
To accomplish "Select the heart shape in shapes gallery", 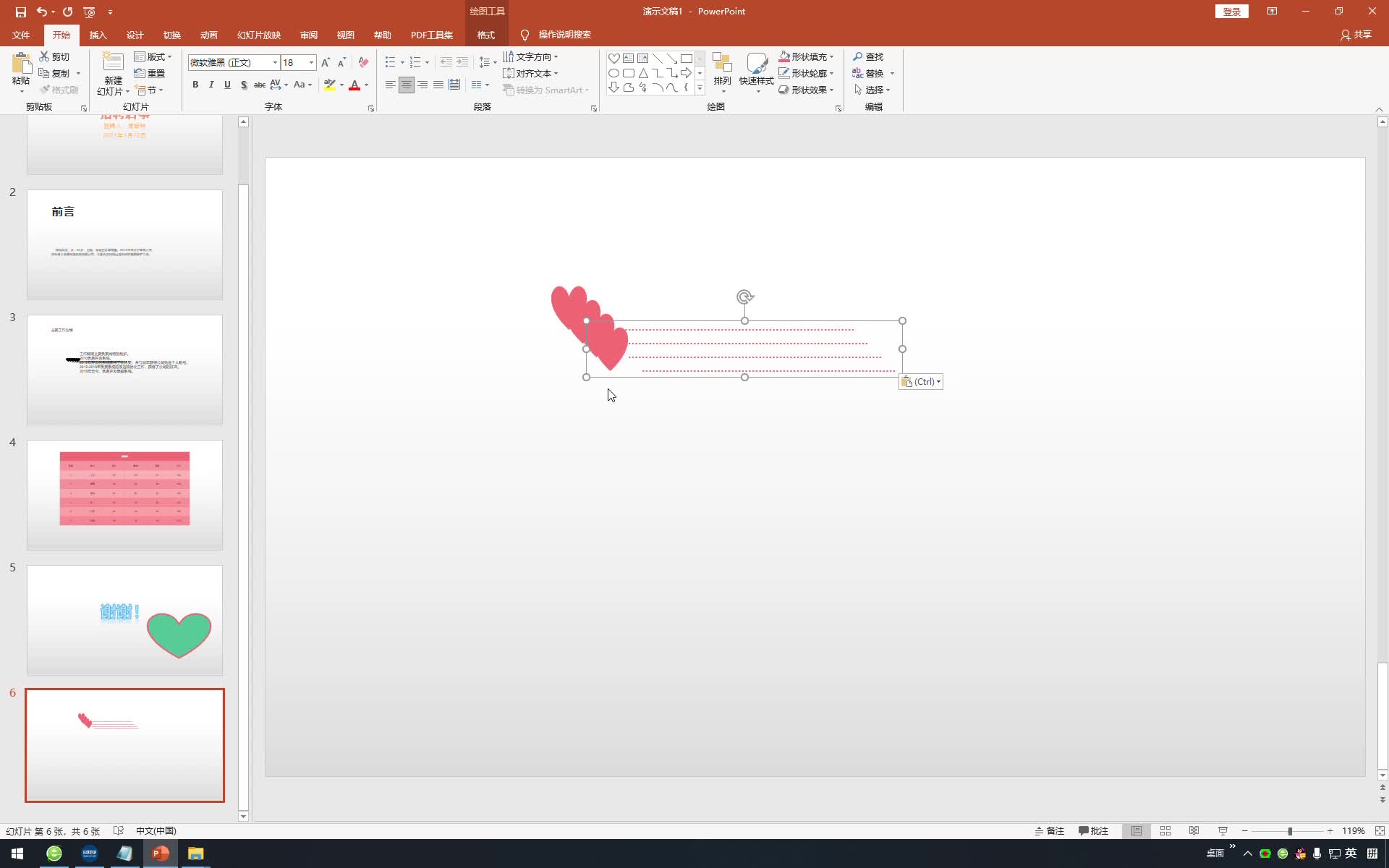I will click(x=613, y=59).
